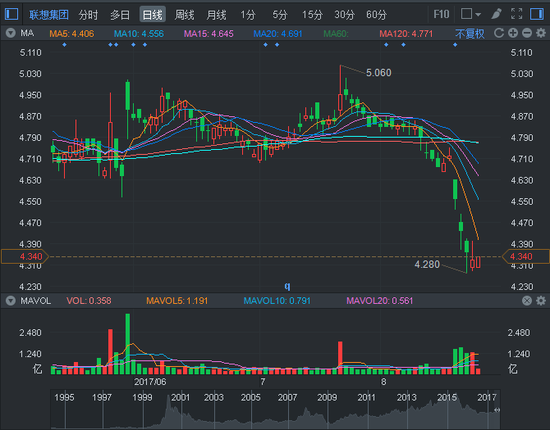Click the 4.280 low price annotation
This screenshot has height=430, width=550.
[427, 264]
